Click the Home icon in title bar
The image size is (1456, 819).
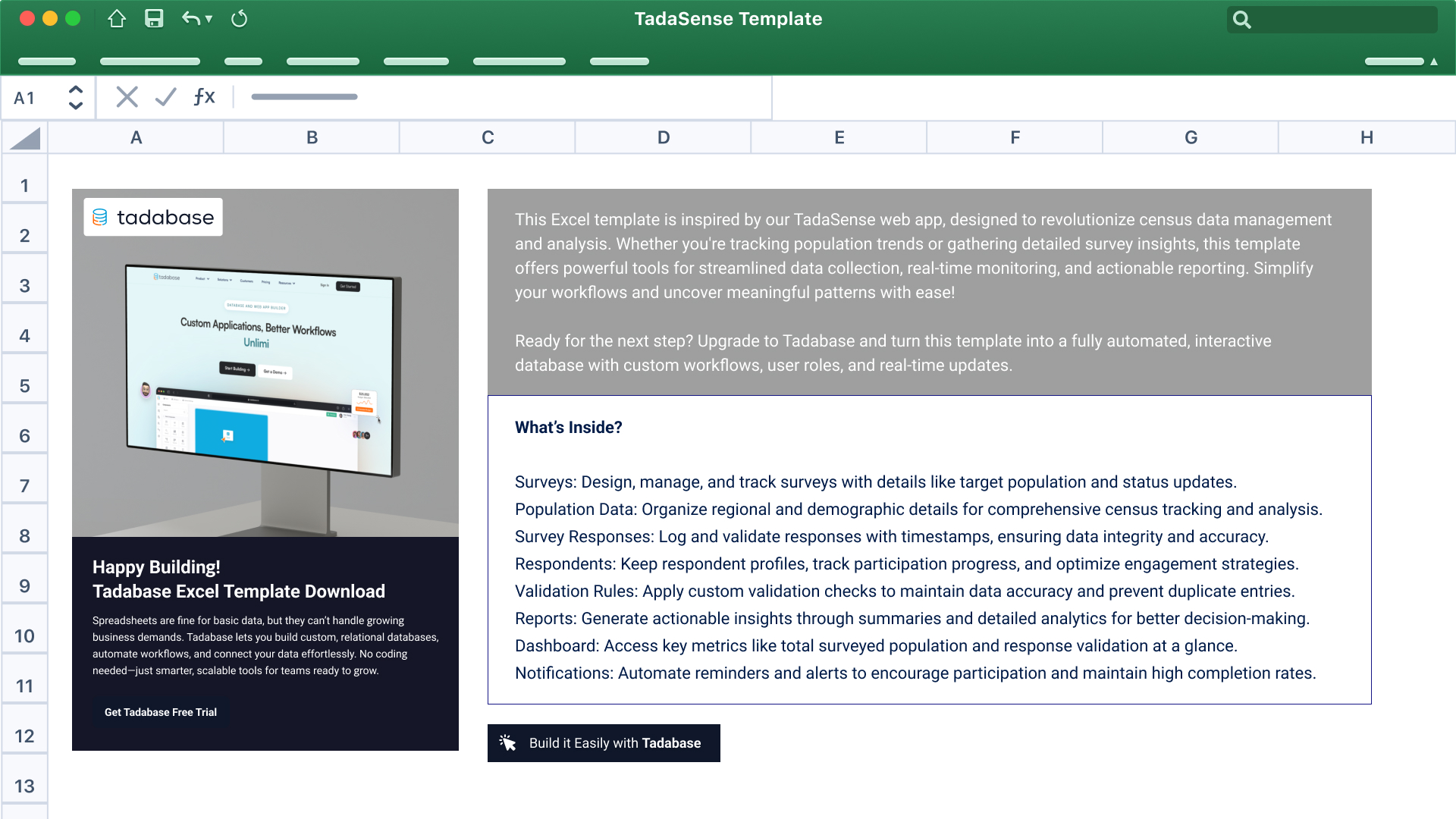click(x=117, y=19)
